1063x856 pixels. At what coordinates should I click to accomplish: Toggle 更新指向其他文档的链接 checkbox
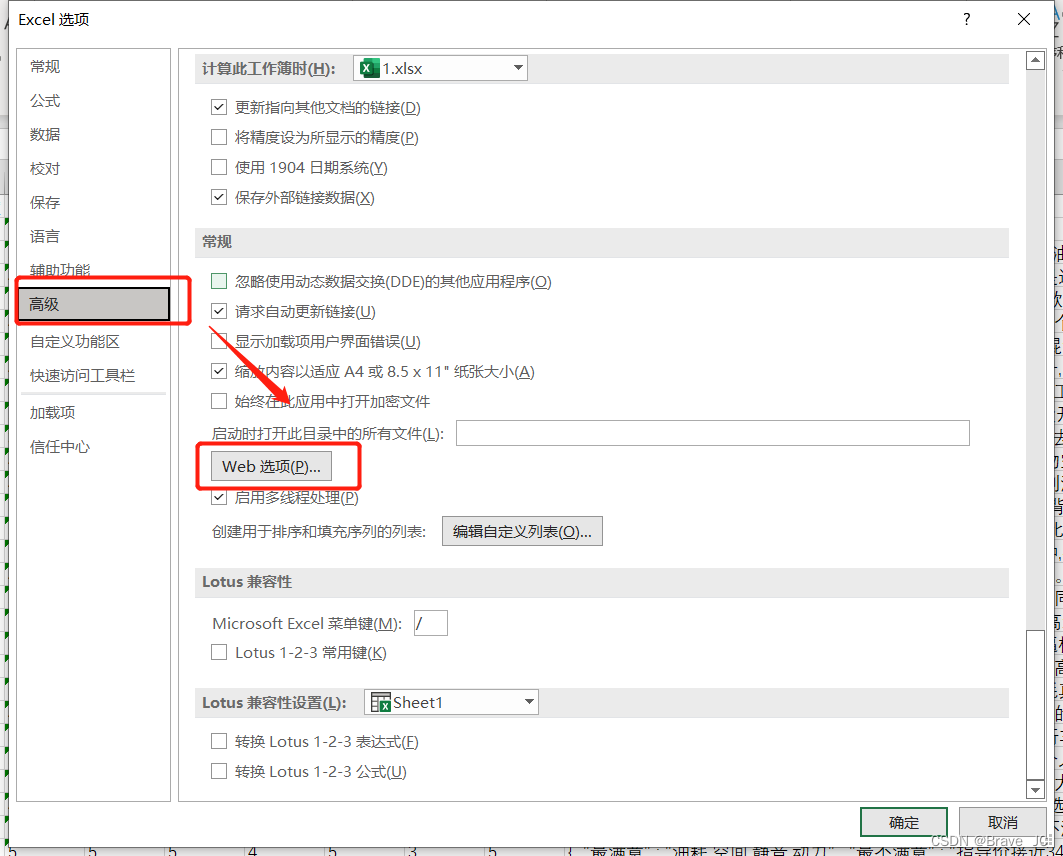tap(219, 107)
